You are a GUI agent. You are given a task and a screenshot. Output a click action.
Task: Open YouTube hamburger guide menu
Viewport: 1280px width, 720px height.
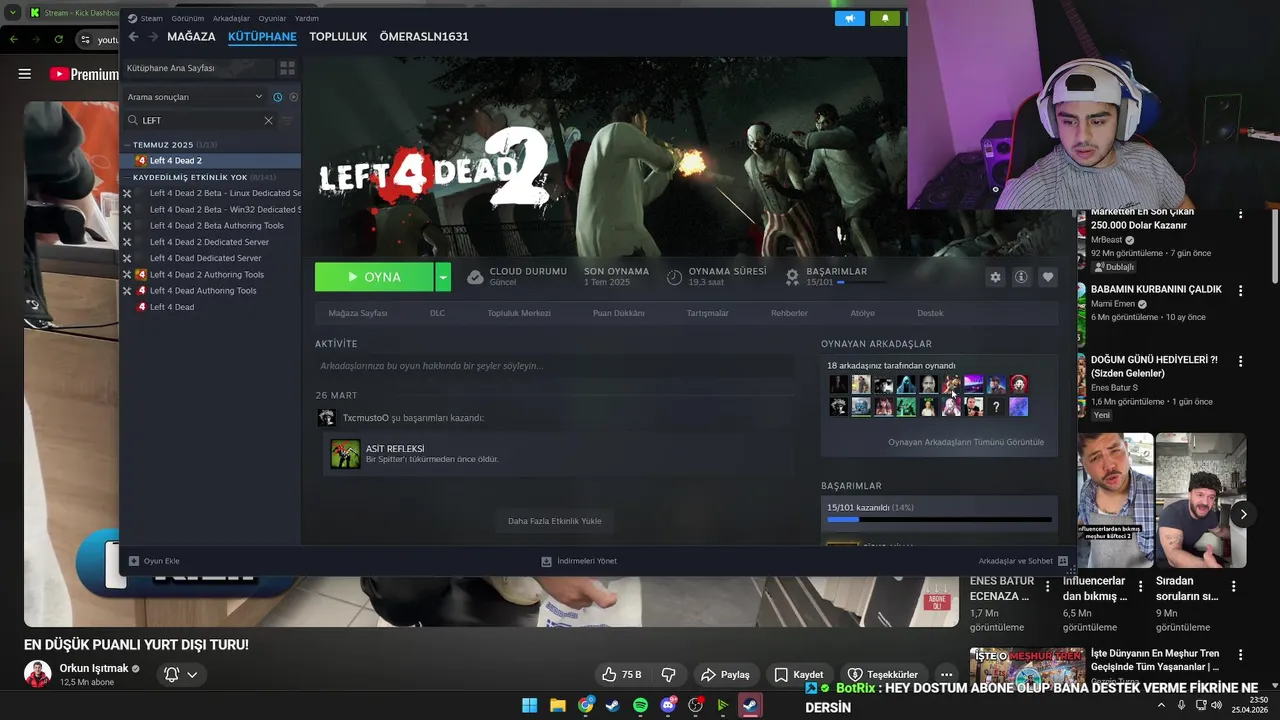(25, 74)
